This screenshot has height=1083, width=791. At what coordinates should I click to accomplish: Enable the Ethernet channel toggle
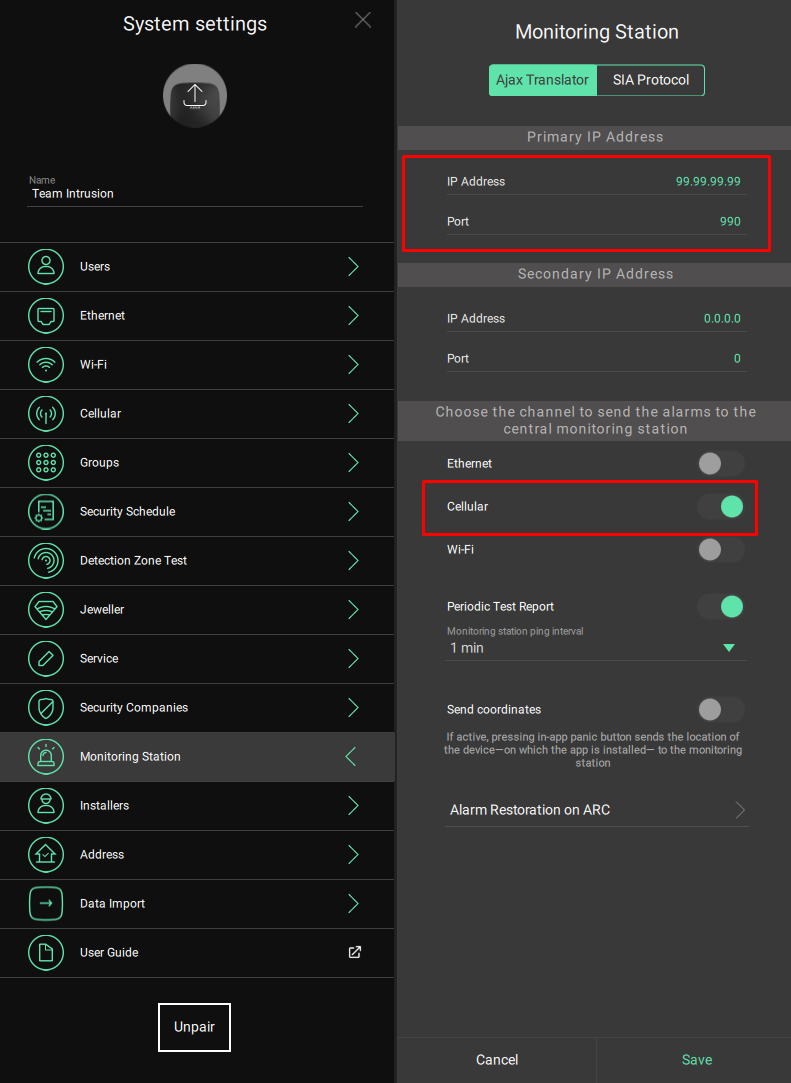pyautogui.click(x=721, y=463)
